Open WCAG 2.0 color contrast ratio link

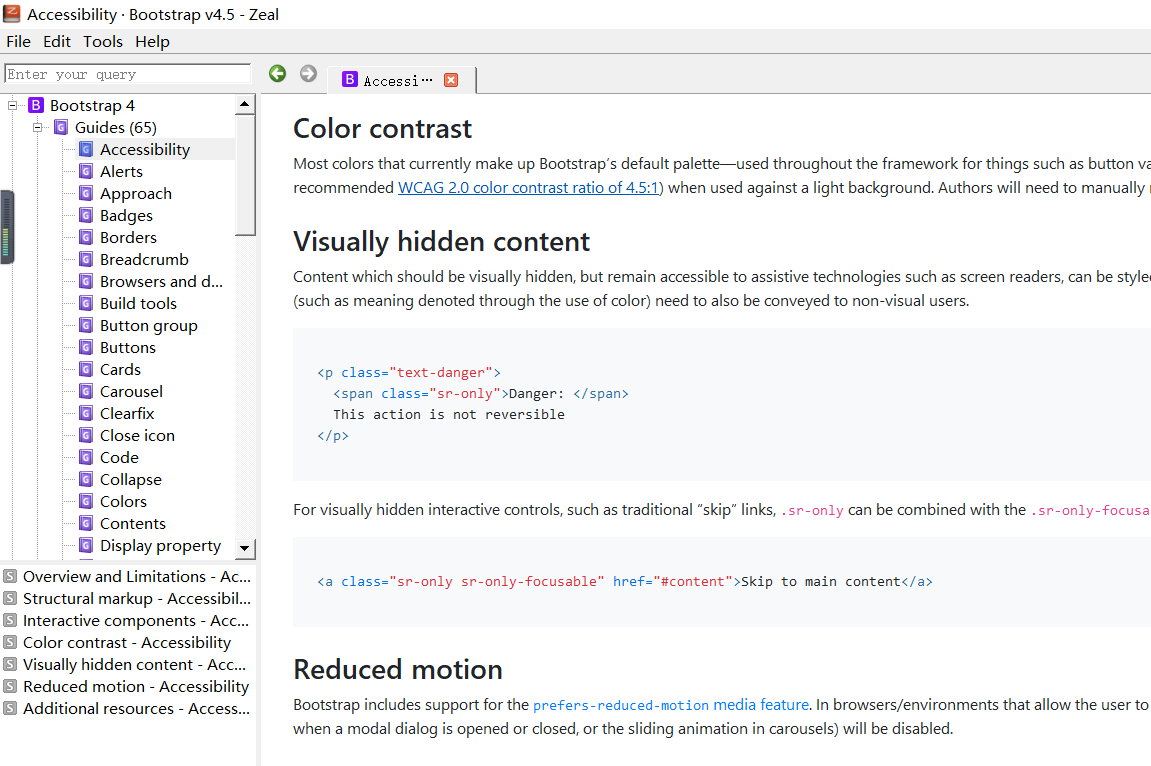(529, 187)
